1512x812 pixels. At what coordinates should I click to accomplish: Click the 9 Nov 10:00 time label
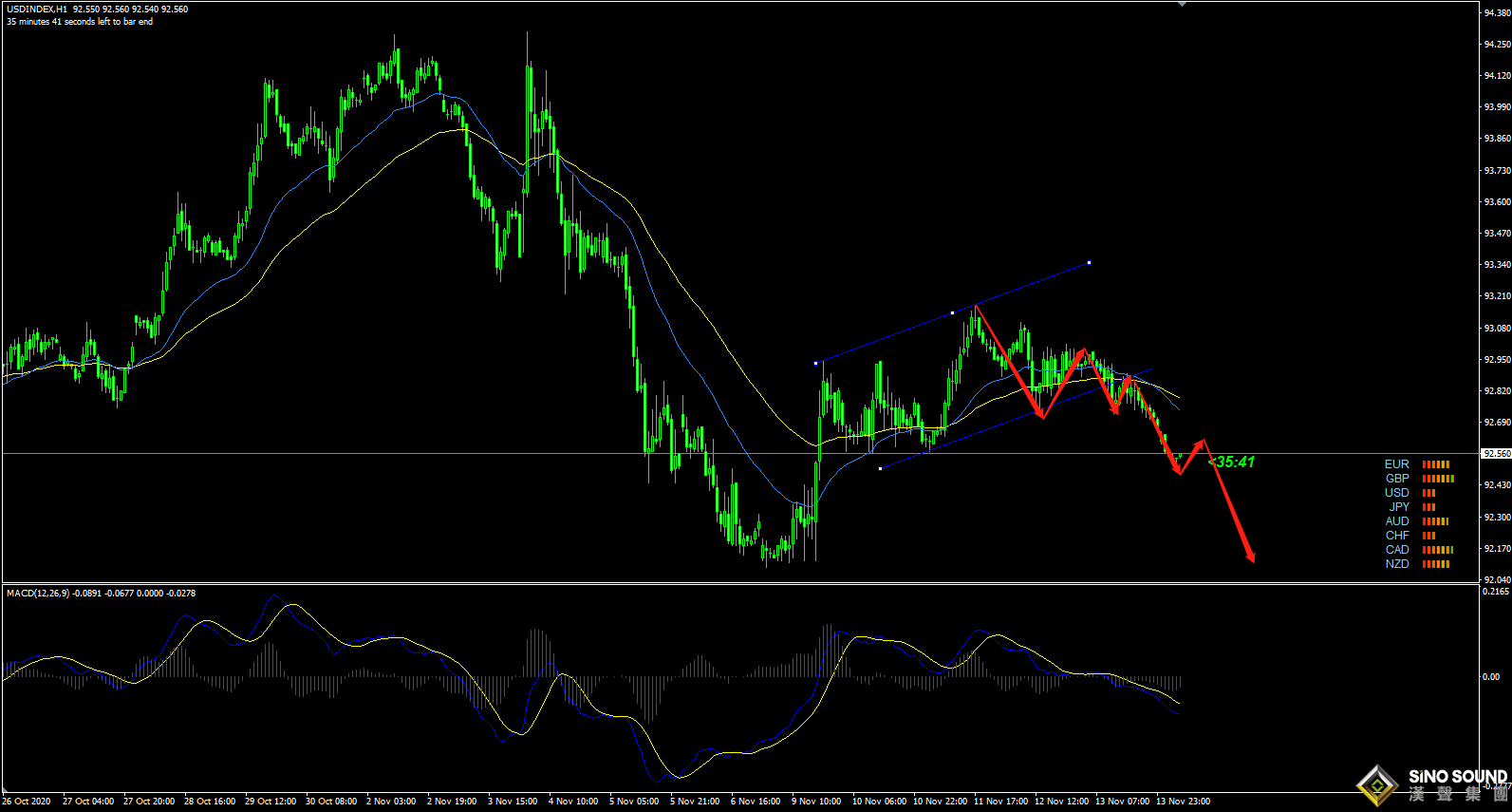click(816, 802)
